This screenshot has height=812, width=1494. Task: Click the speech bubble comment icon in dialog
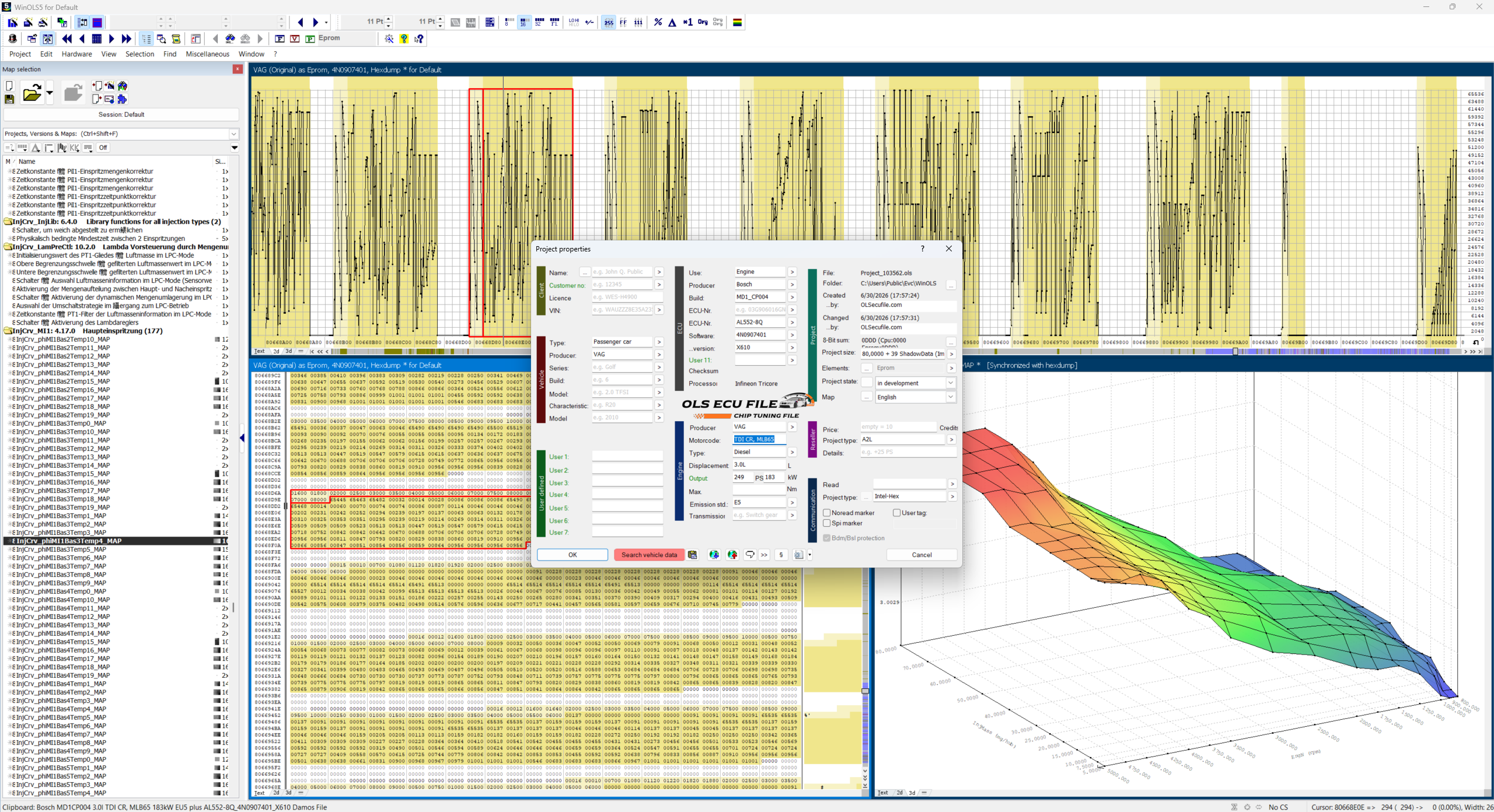(750, 555)
